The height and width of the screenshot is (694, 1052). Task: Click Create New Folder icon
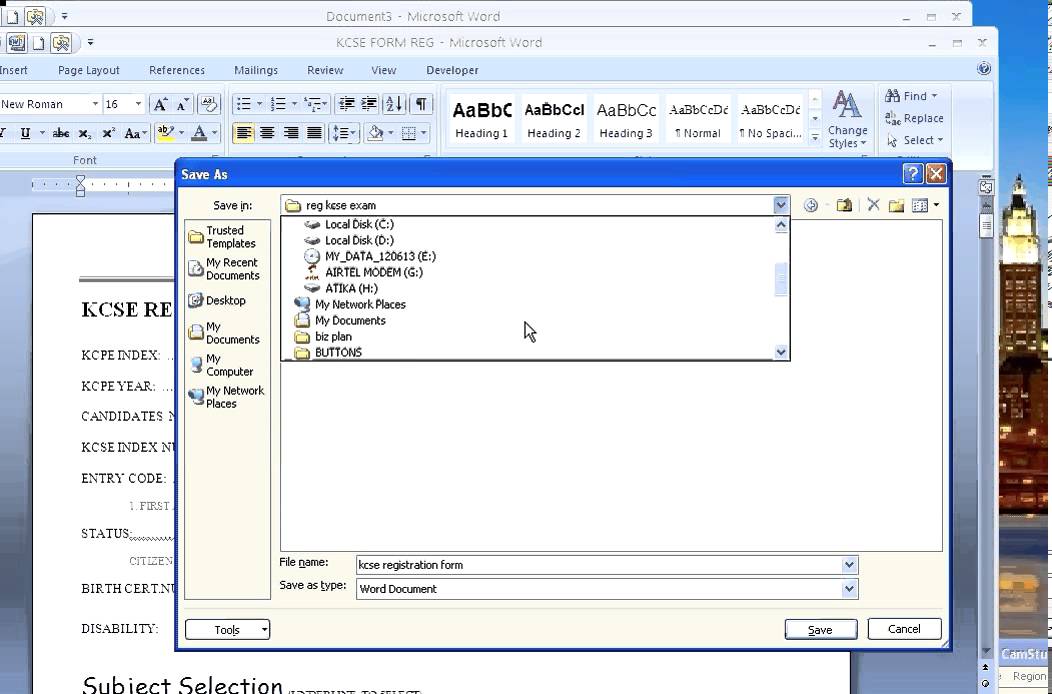[x=896, y=205]
